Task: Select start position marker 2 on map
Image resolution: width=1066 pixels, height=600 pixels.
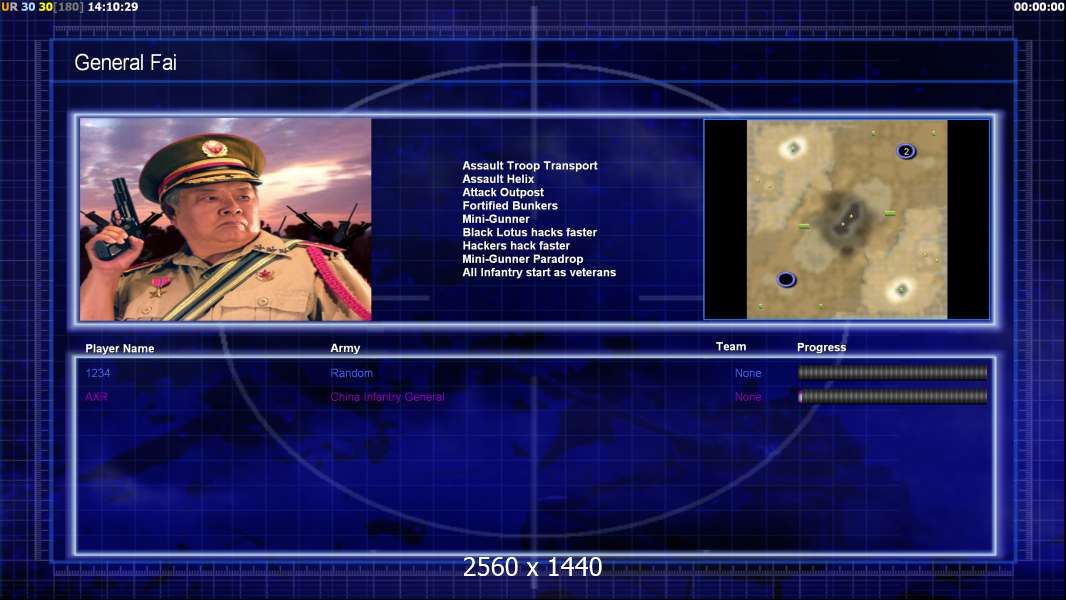Action: point(906,152)
